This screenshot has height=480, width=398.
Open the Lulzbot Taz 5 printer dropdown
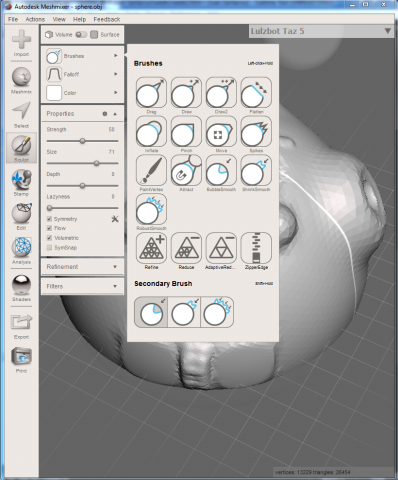[321, 31]
